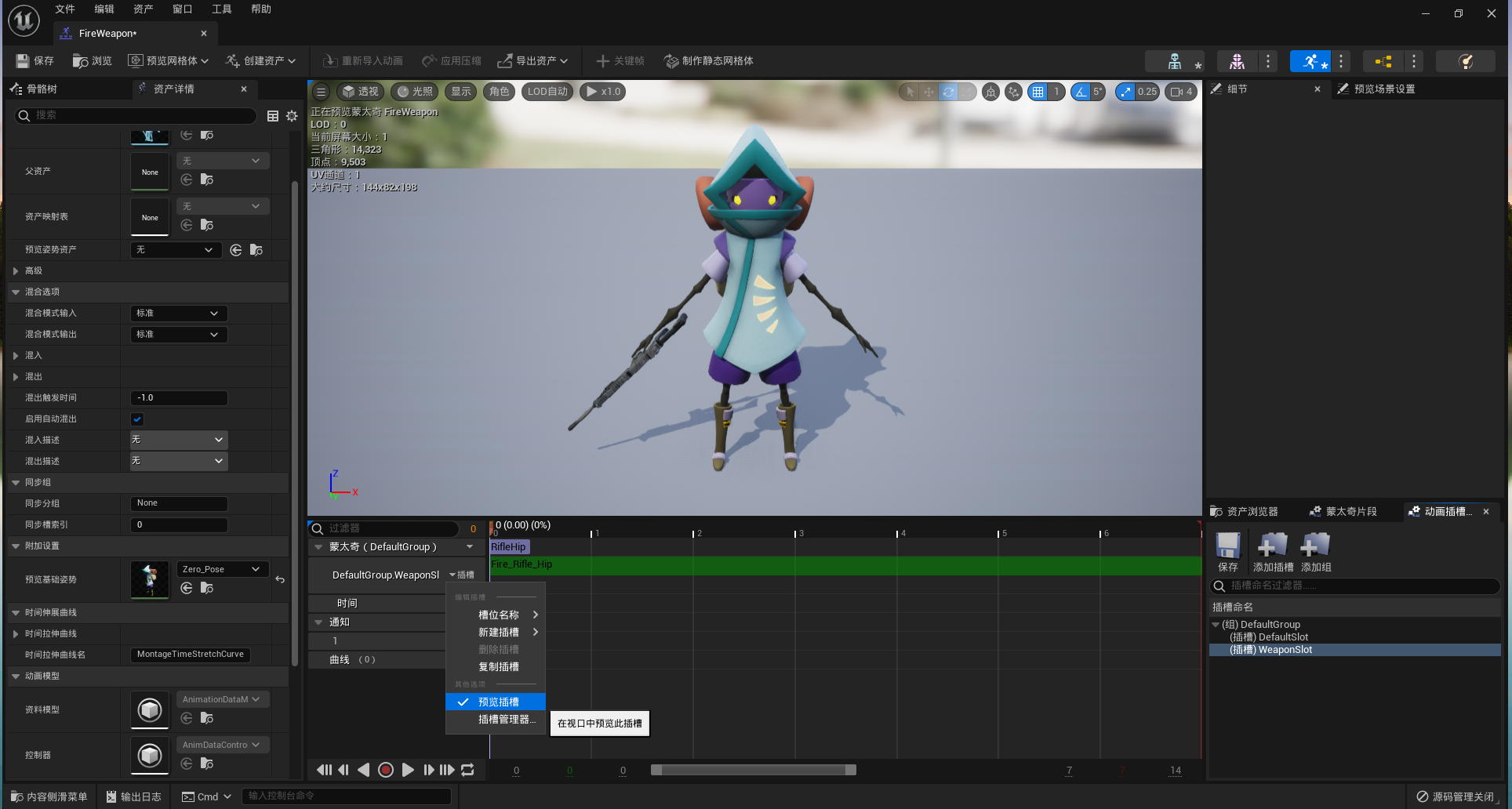
Task: Open the skeletal mesh editor mode icon
Action: click(x=1237, y=61)
